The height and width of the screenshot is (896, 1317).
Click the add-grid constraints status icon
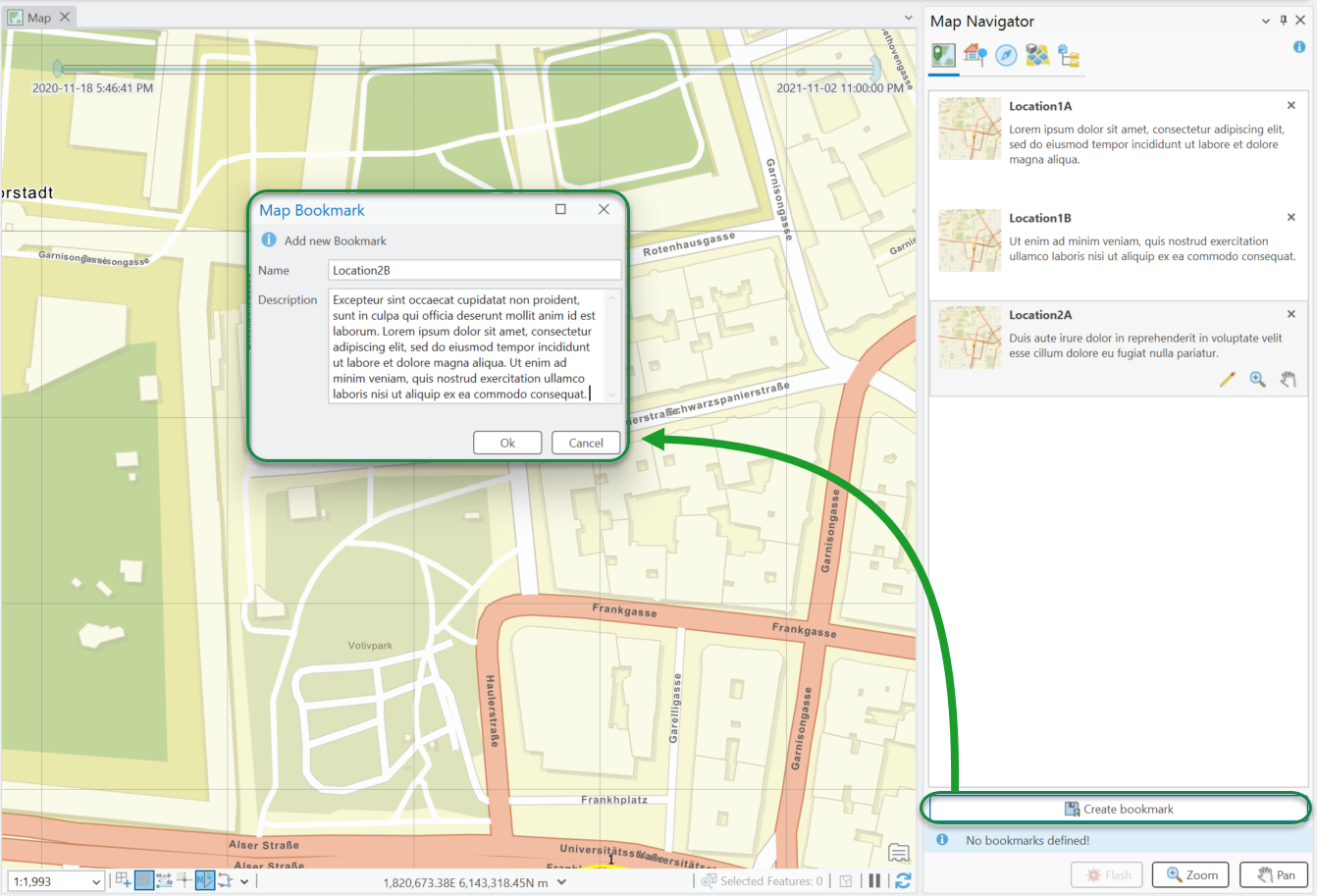tap(123, 880)
